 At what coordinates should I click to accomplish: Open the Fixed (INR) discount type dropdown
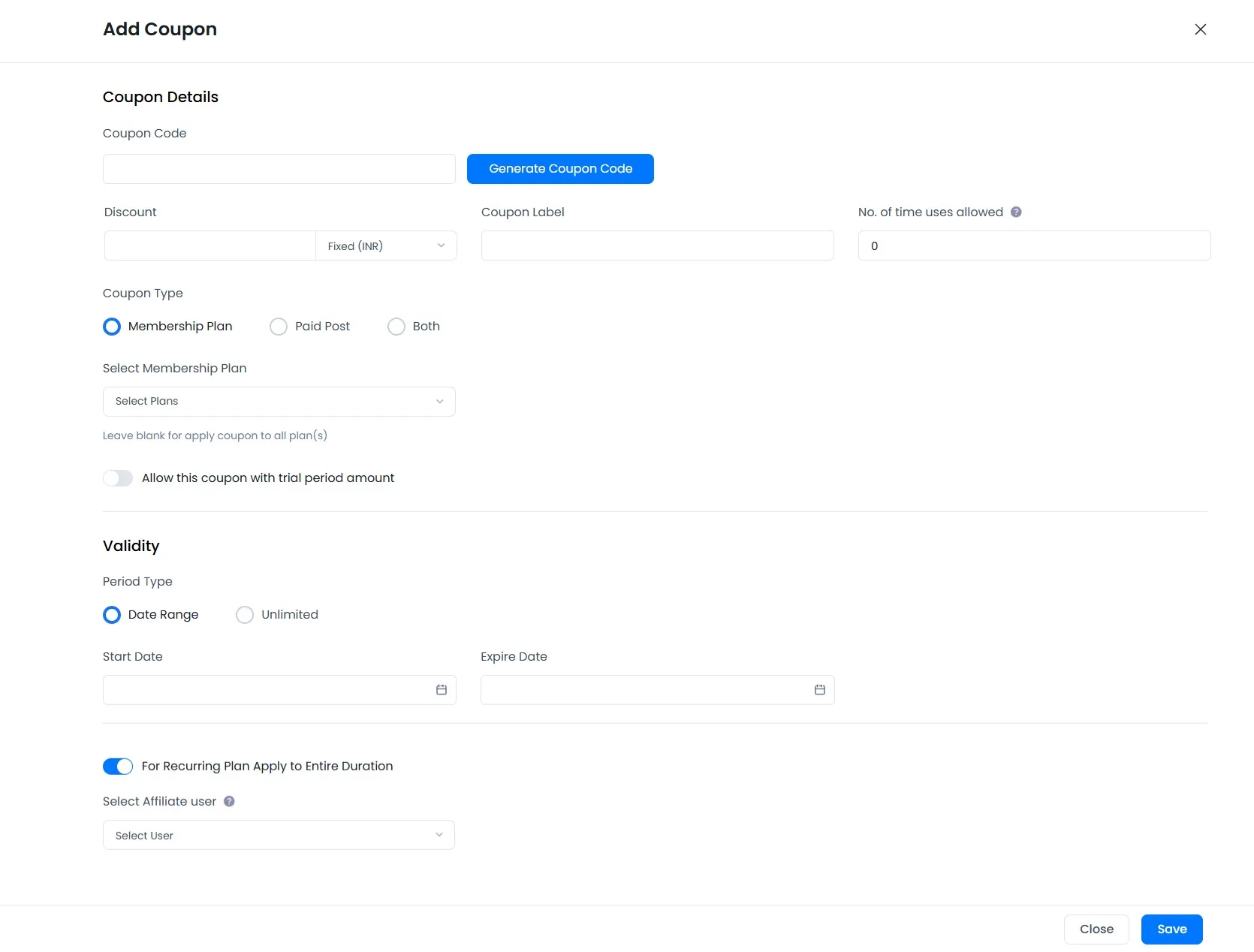coord(386,246)
